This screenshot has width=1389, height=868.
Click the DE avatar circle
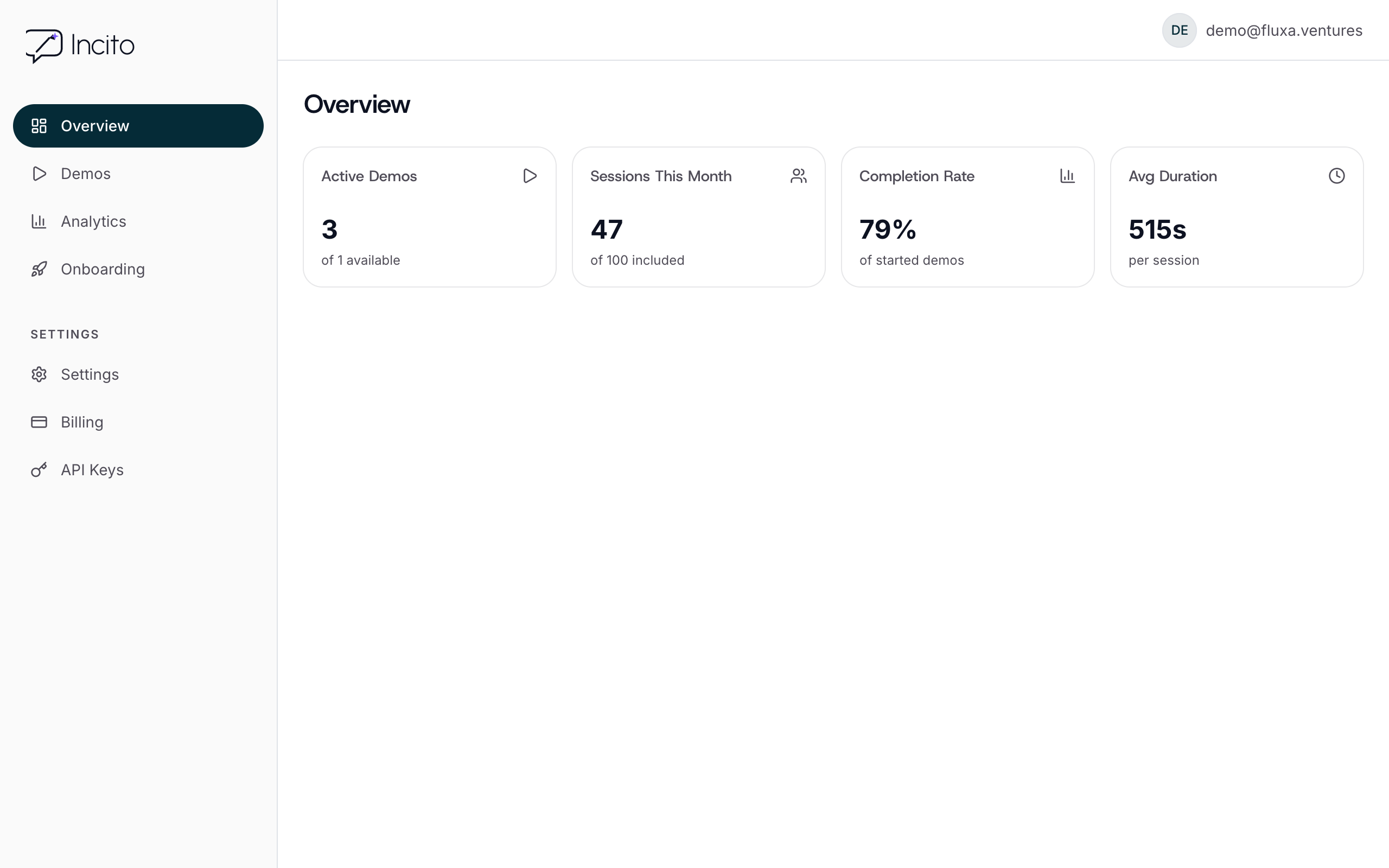[x=1179, y=30]
